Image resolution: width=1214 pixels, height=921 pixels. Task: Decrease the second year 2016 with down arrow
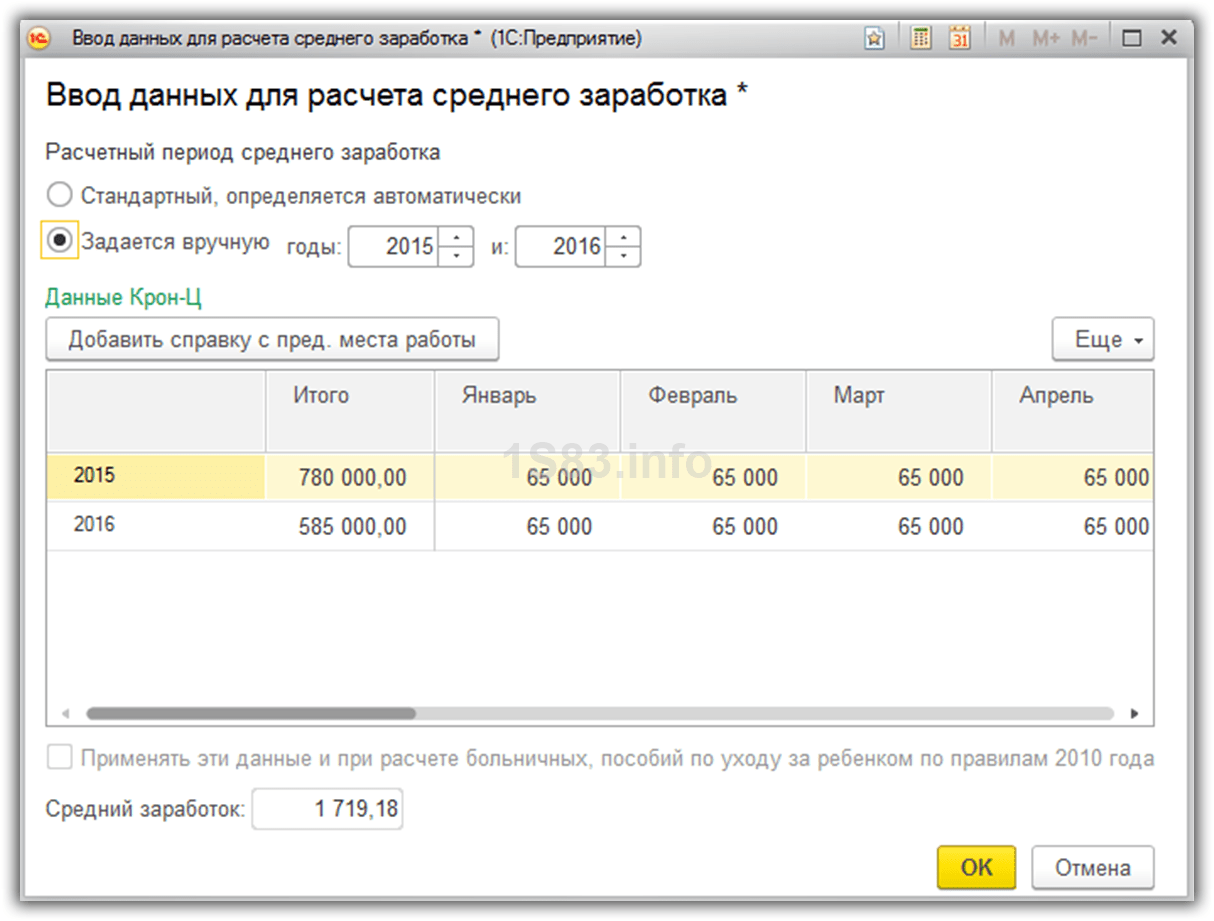pyautogui.click(x=623, y=256)
